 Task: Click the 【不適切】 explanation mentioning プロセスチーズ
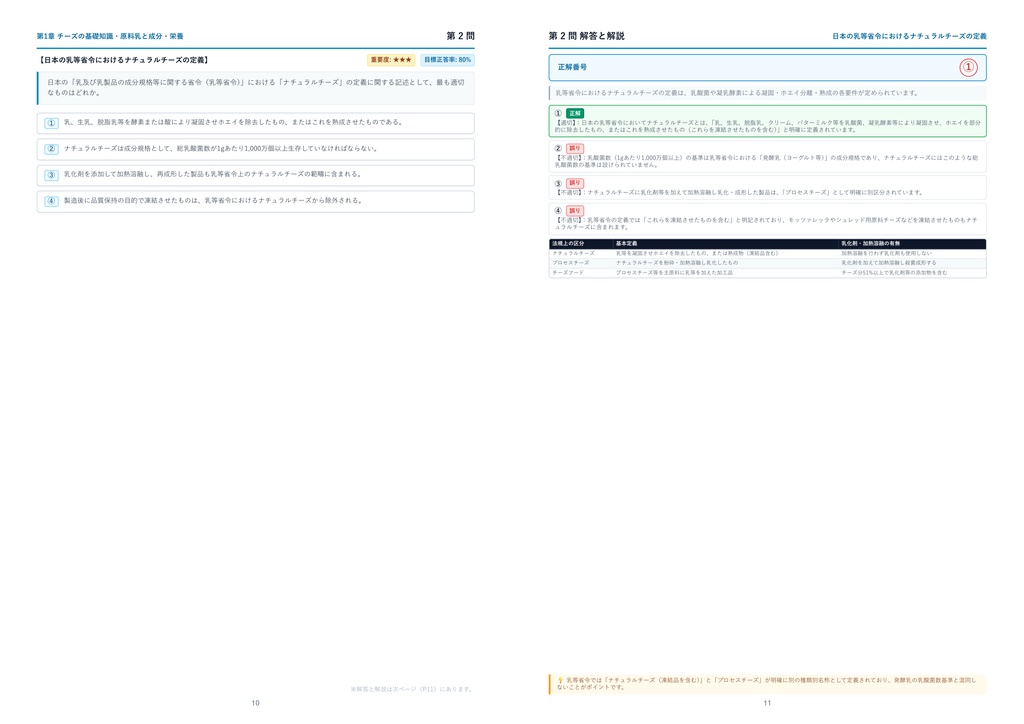click(x=739, y=193)
